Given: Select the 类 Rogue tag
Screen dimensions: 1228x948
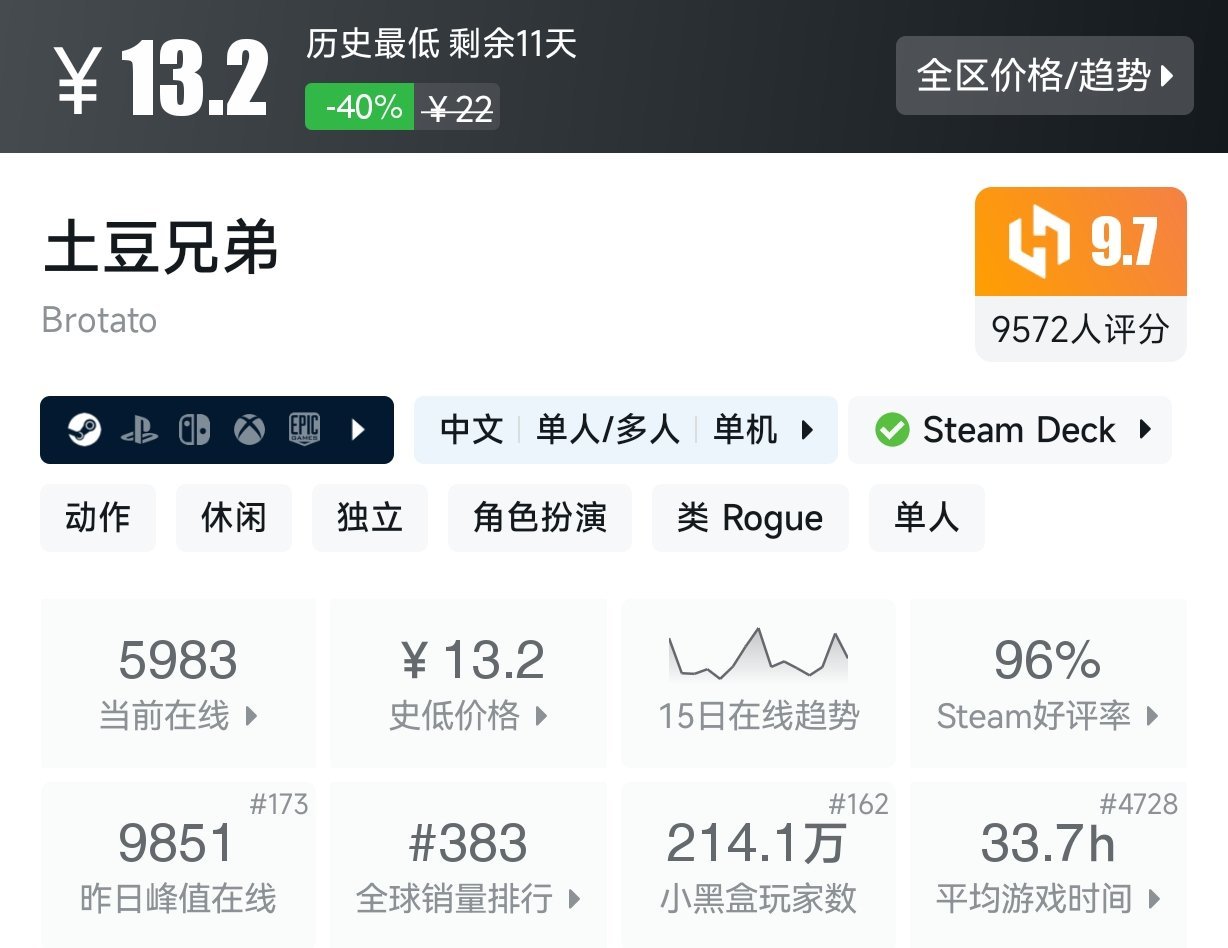Looking at the screenshot, I should click(750, 518).
